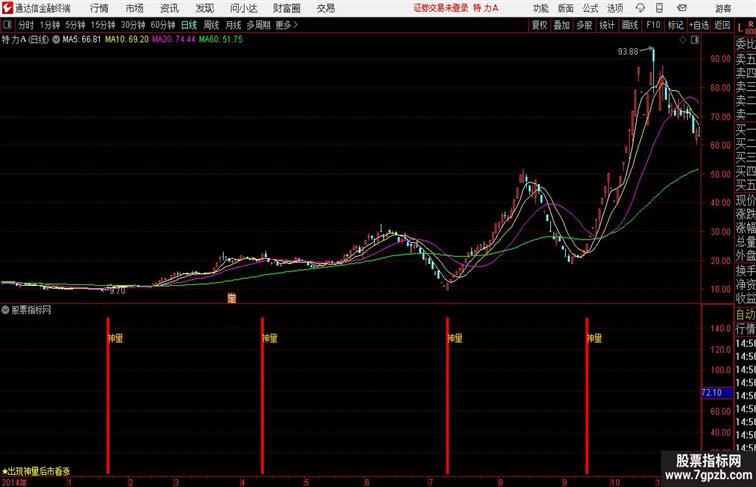This screenshot has height=487, width=756.
Task: Open the F10 company info button
Action: [653, 25]
